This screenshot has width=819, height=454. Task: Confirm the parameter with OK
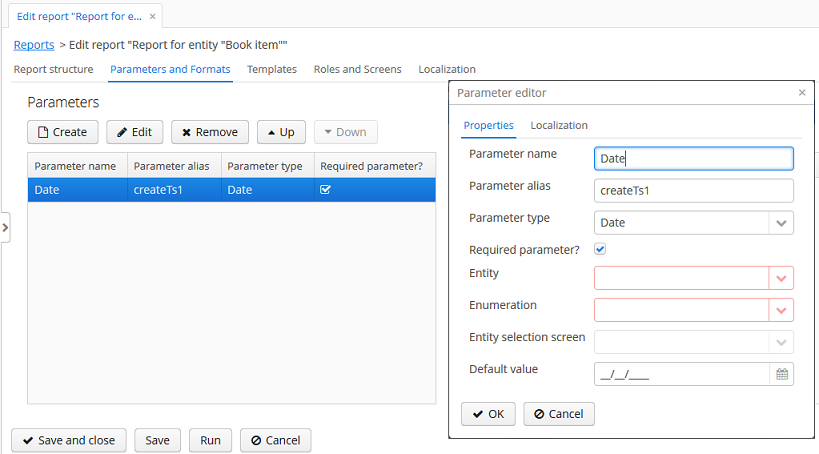(488, 414)
